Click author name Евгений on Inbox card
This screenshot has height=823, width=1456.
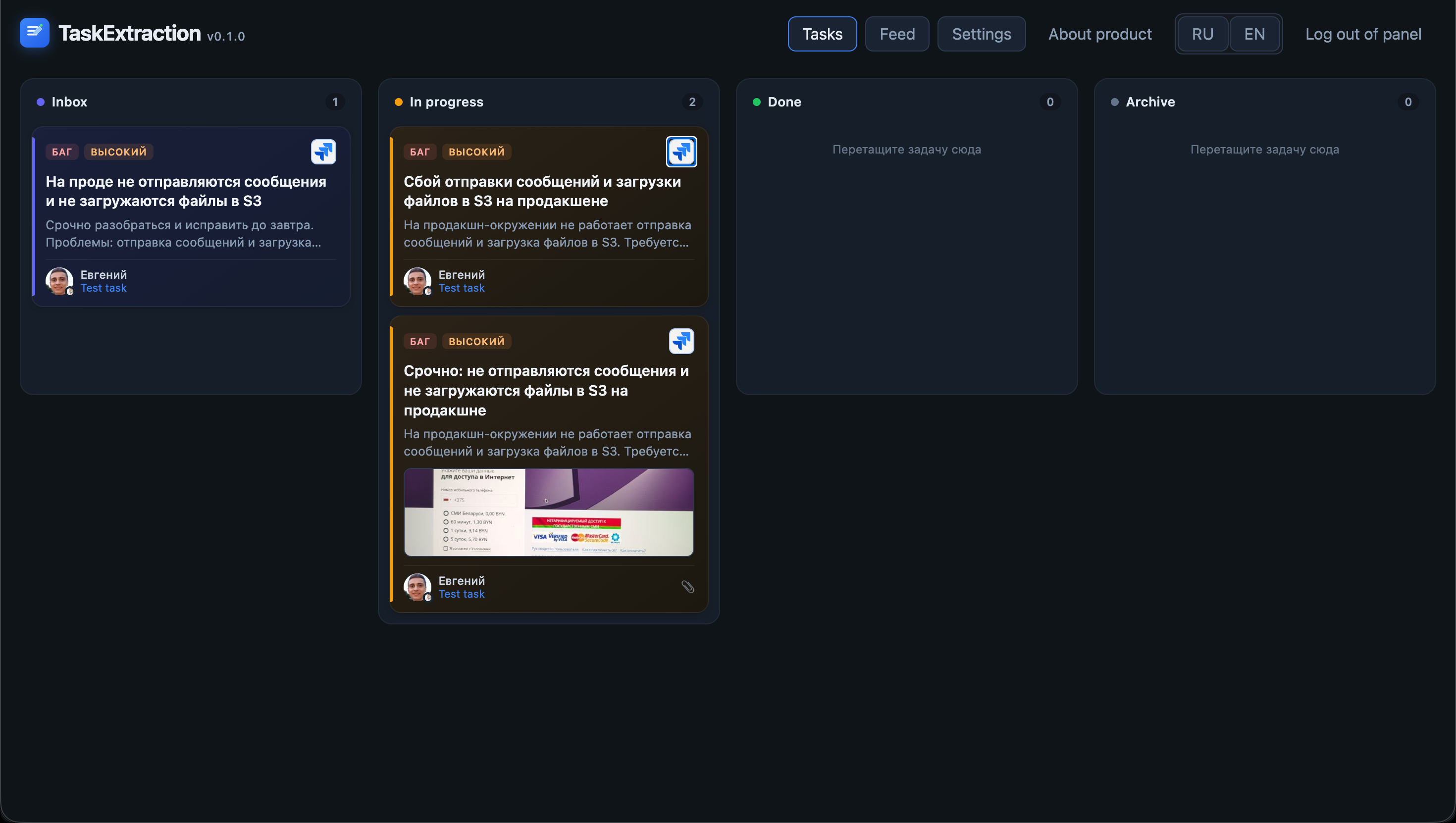point(104,275)
